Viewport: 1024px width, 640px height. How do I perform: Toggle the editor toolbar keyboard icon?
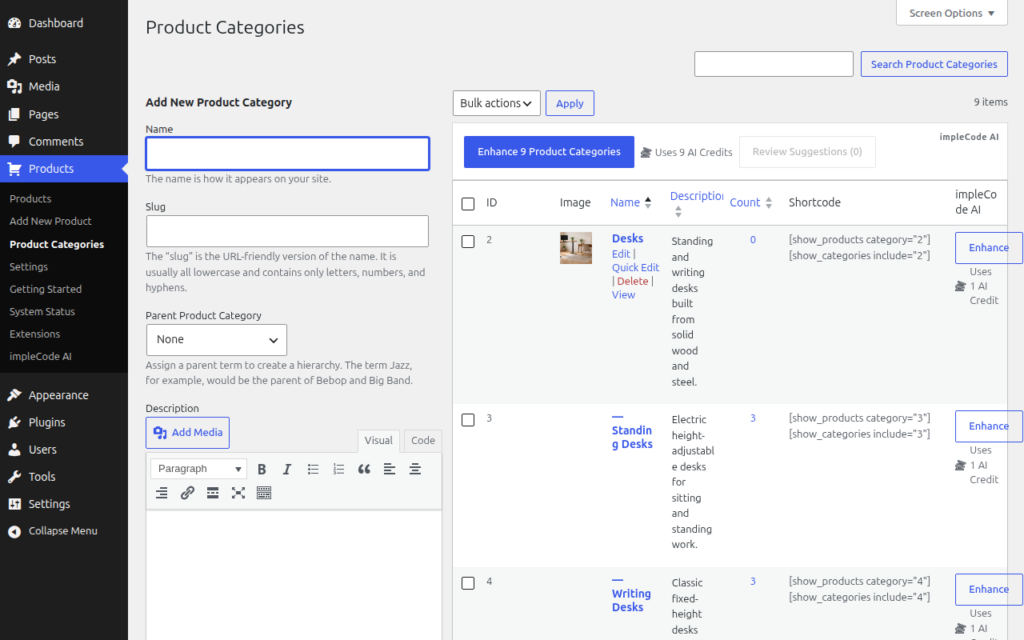pyautogui.click(x=264, y=493)
